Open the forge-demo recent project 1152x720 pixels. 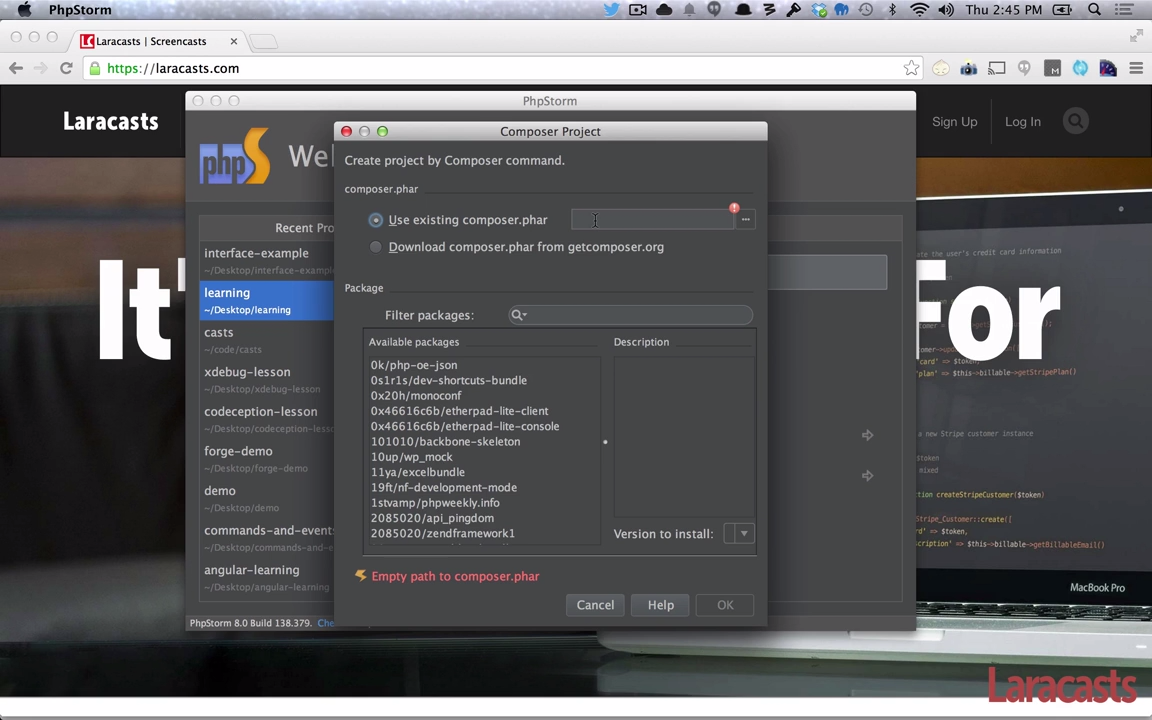(x=266, y=458)
